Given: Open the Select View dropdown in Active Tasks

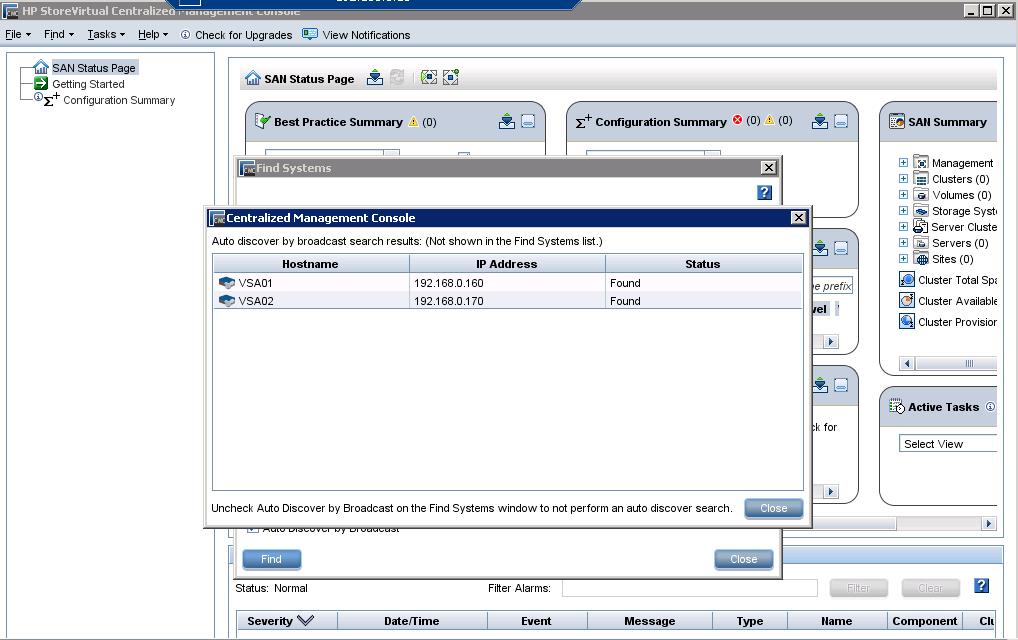Looking at the screenshot, I should click(x=948, y=444).
